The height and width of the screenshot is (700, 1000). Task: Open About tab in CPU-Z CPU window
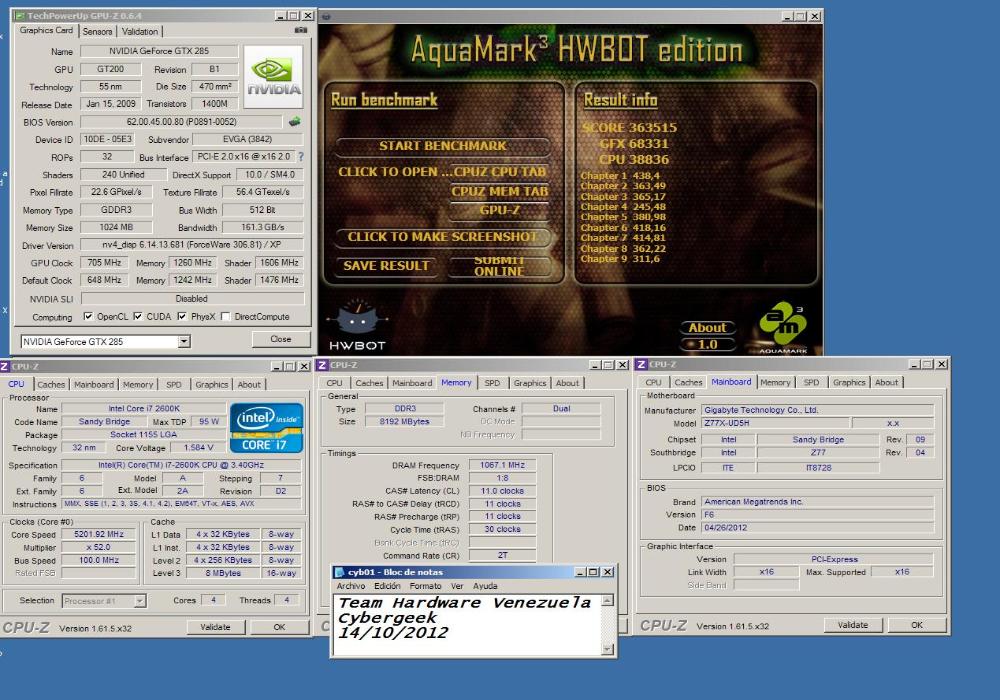click(x=249, y=384)
